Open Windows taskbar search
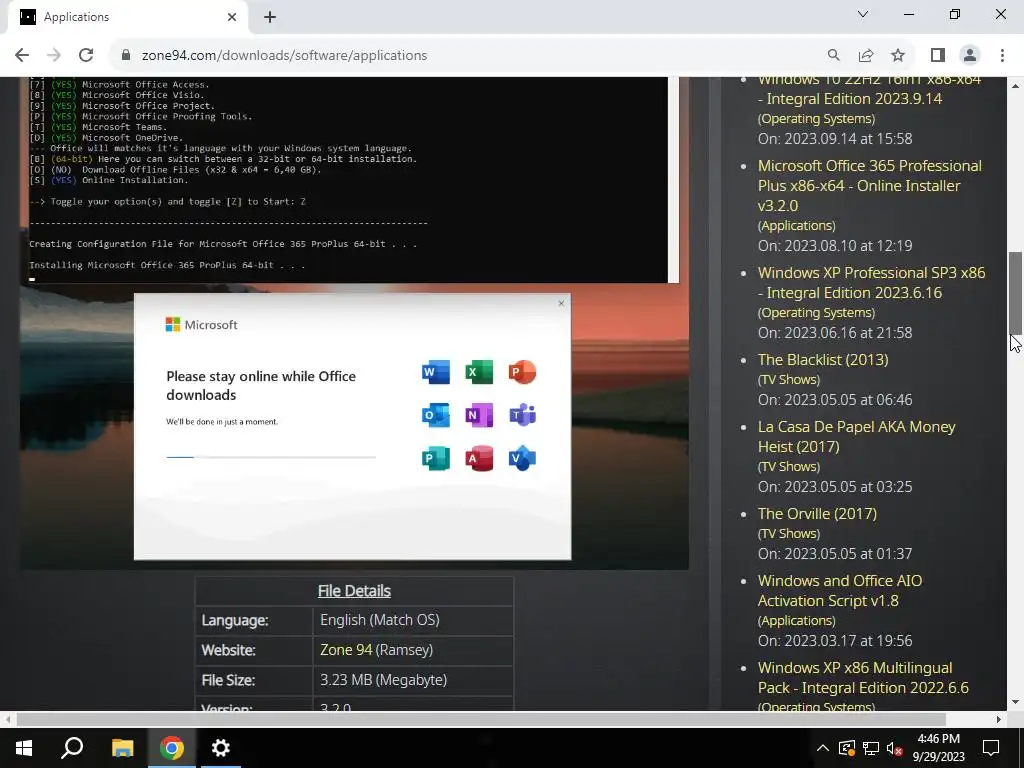 72,748
